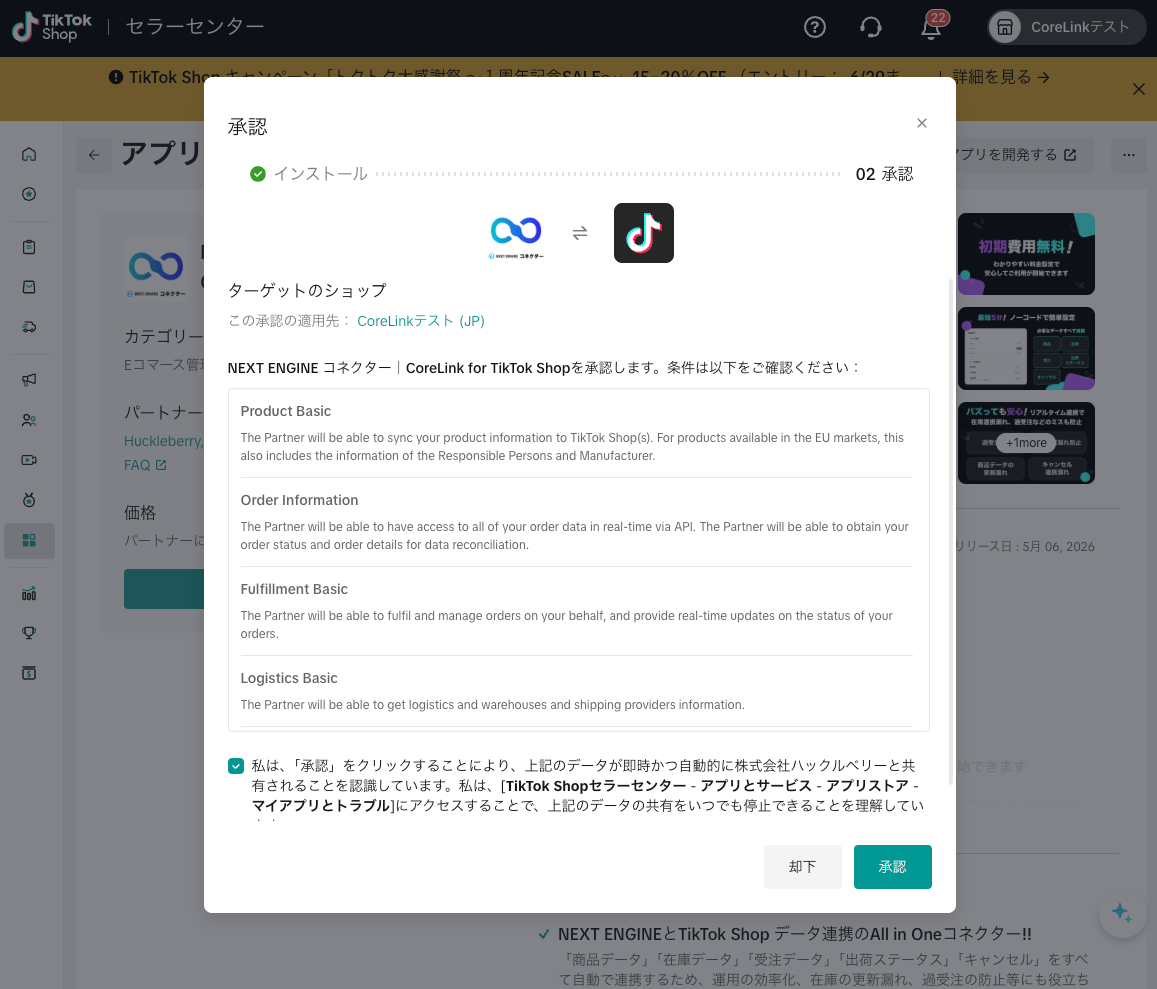Click the Logistics Basic permission heading

(289, 678)
